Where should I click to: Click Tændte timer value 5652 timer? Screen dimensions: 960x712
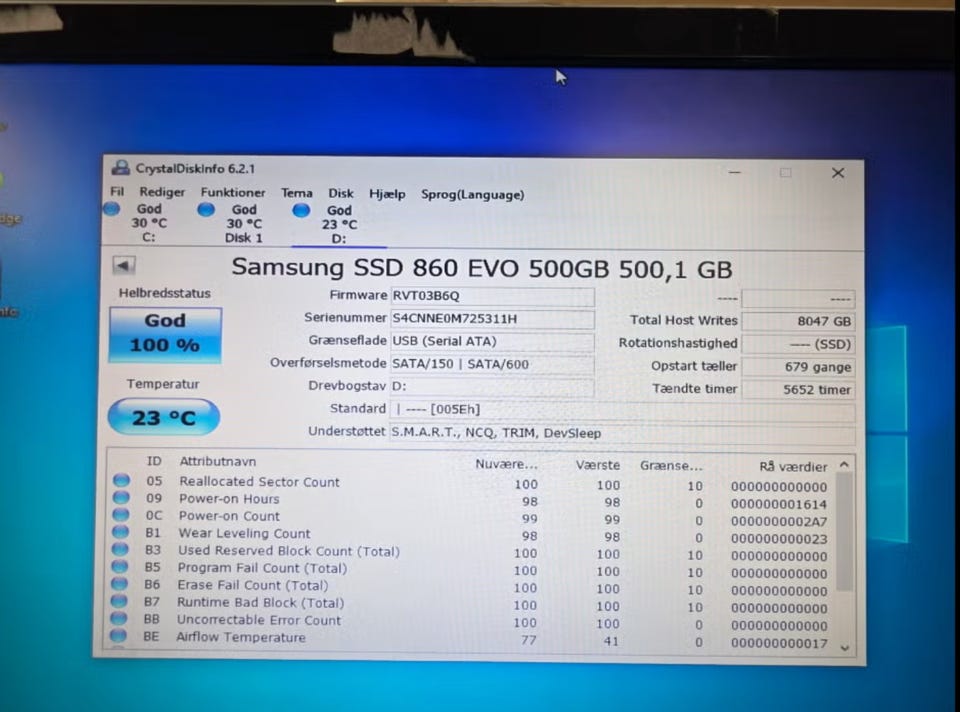tap(798, 389)
